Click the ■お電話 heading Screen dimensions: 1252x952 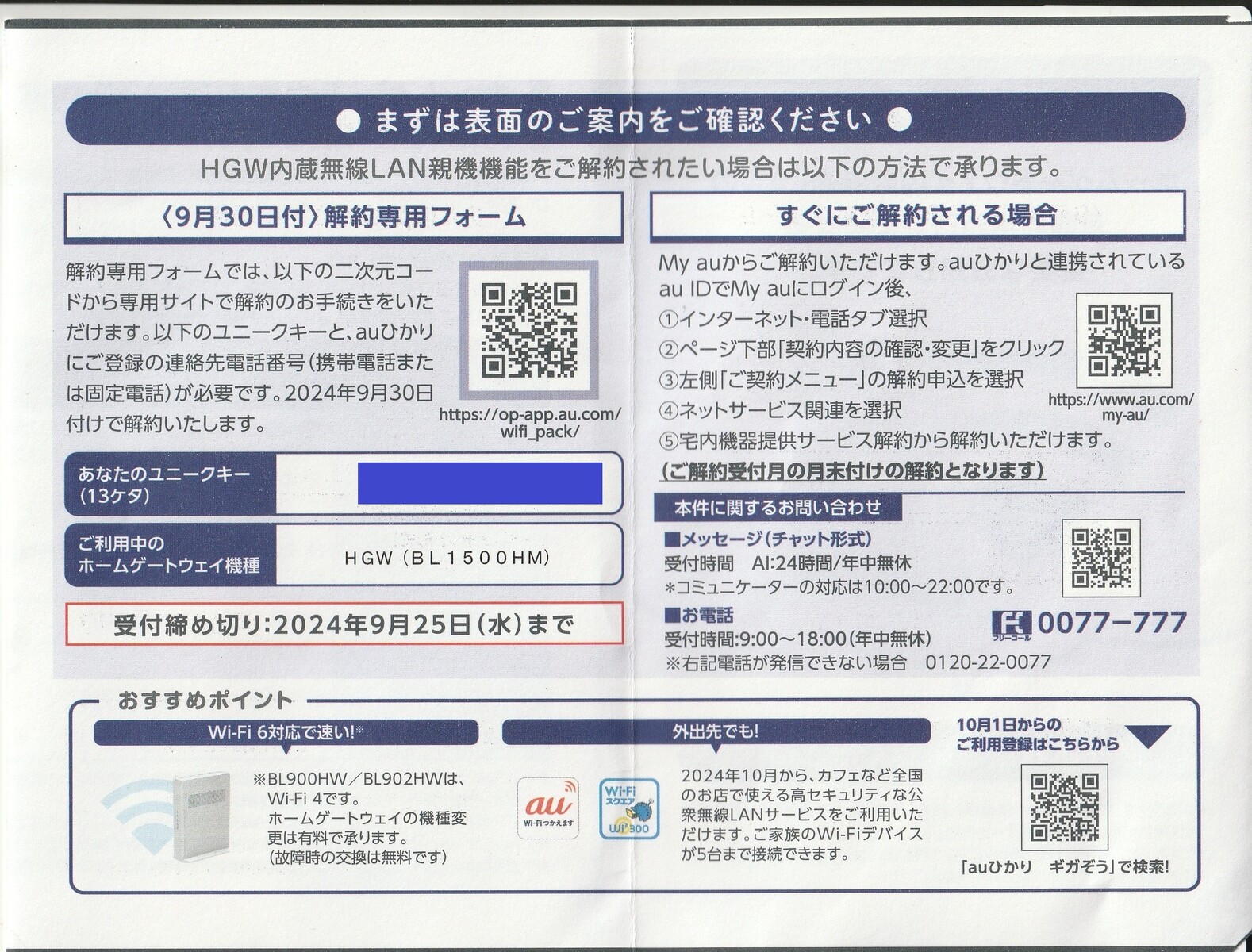click(x=698, y=616)
